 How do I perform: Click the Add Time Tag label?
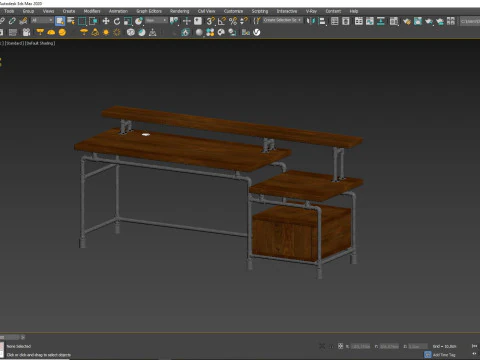point(444,355)
